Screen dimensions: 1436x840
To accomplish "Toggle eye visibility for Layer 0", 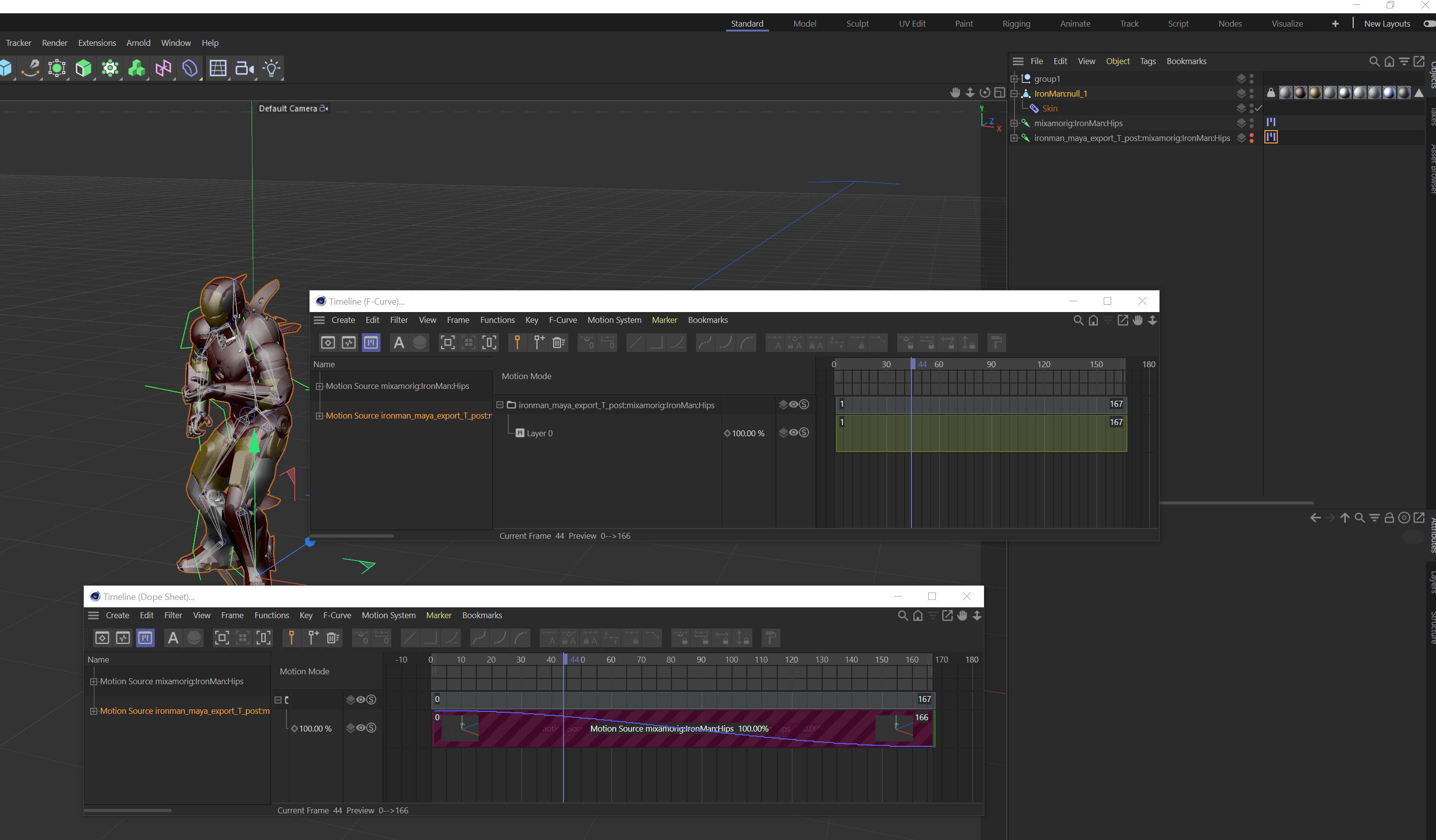I will click(793, 432).
